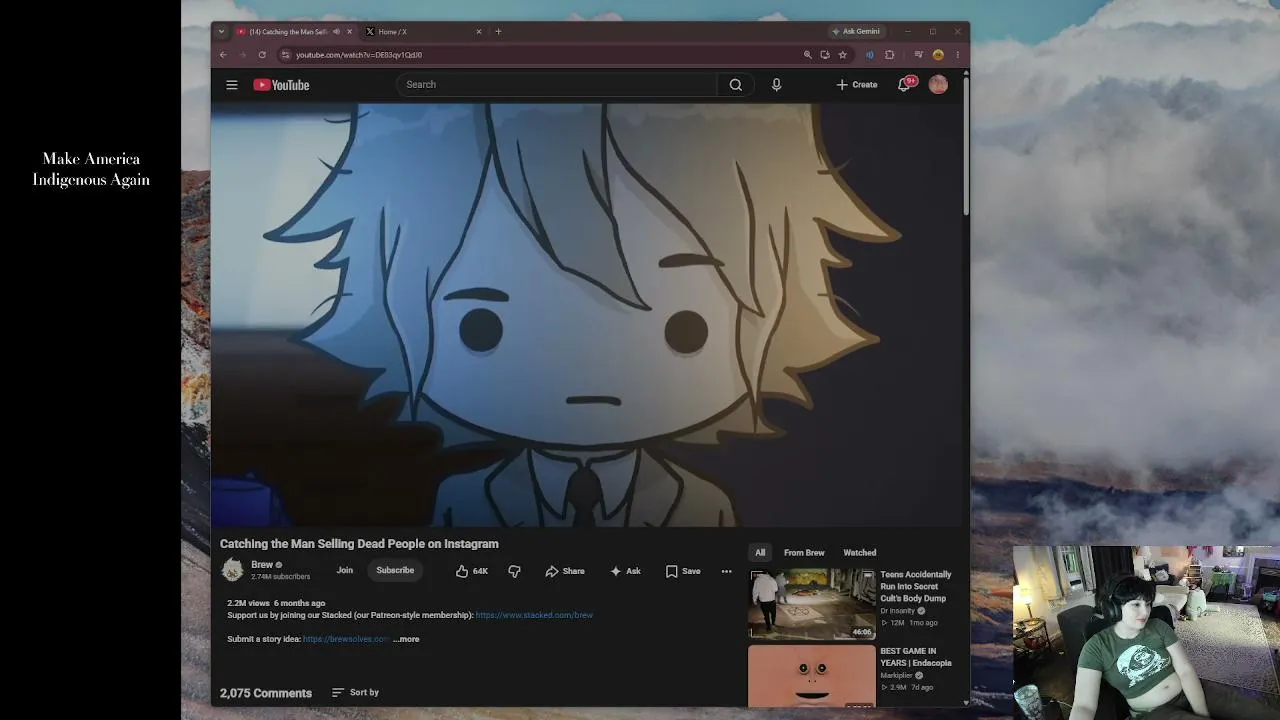Focus the YouTube Search field
The height and width of the screenshot is (720, 1280).
point(557,85)
